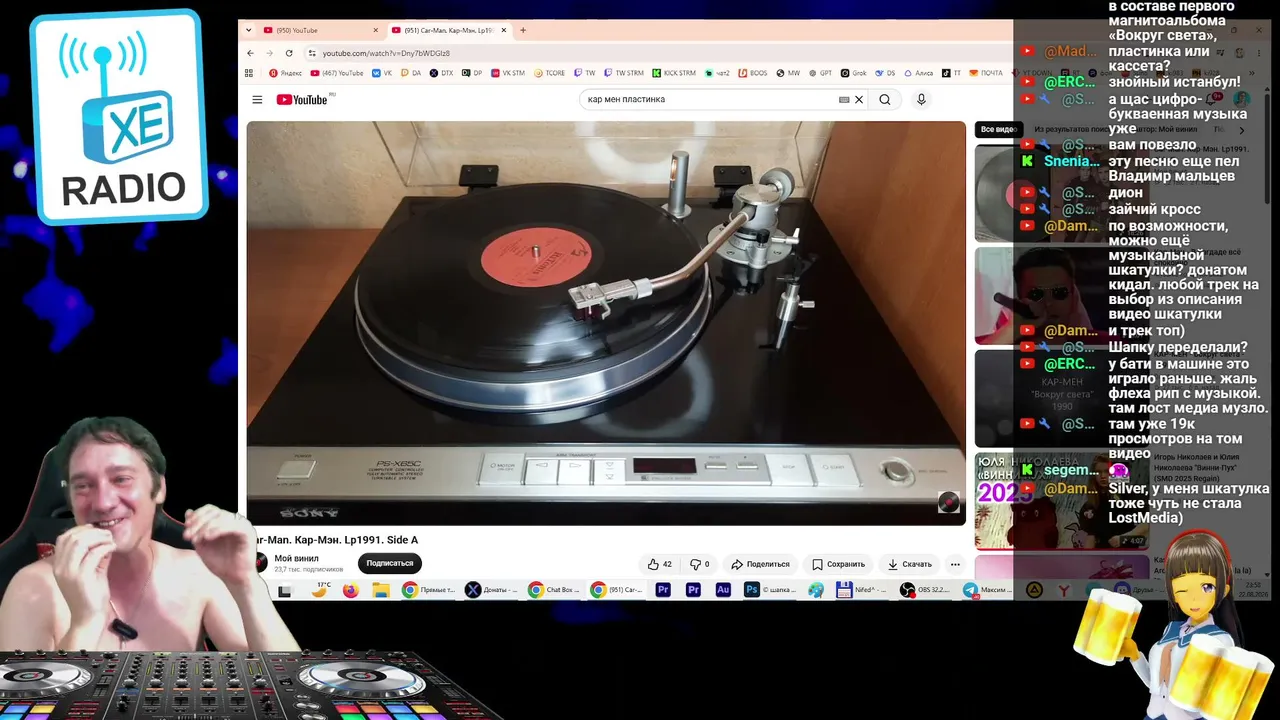Open a new browser tab
Screen dimensions: 1280x720
click(x=523, y=30)
